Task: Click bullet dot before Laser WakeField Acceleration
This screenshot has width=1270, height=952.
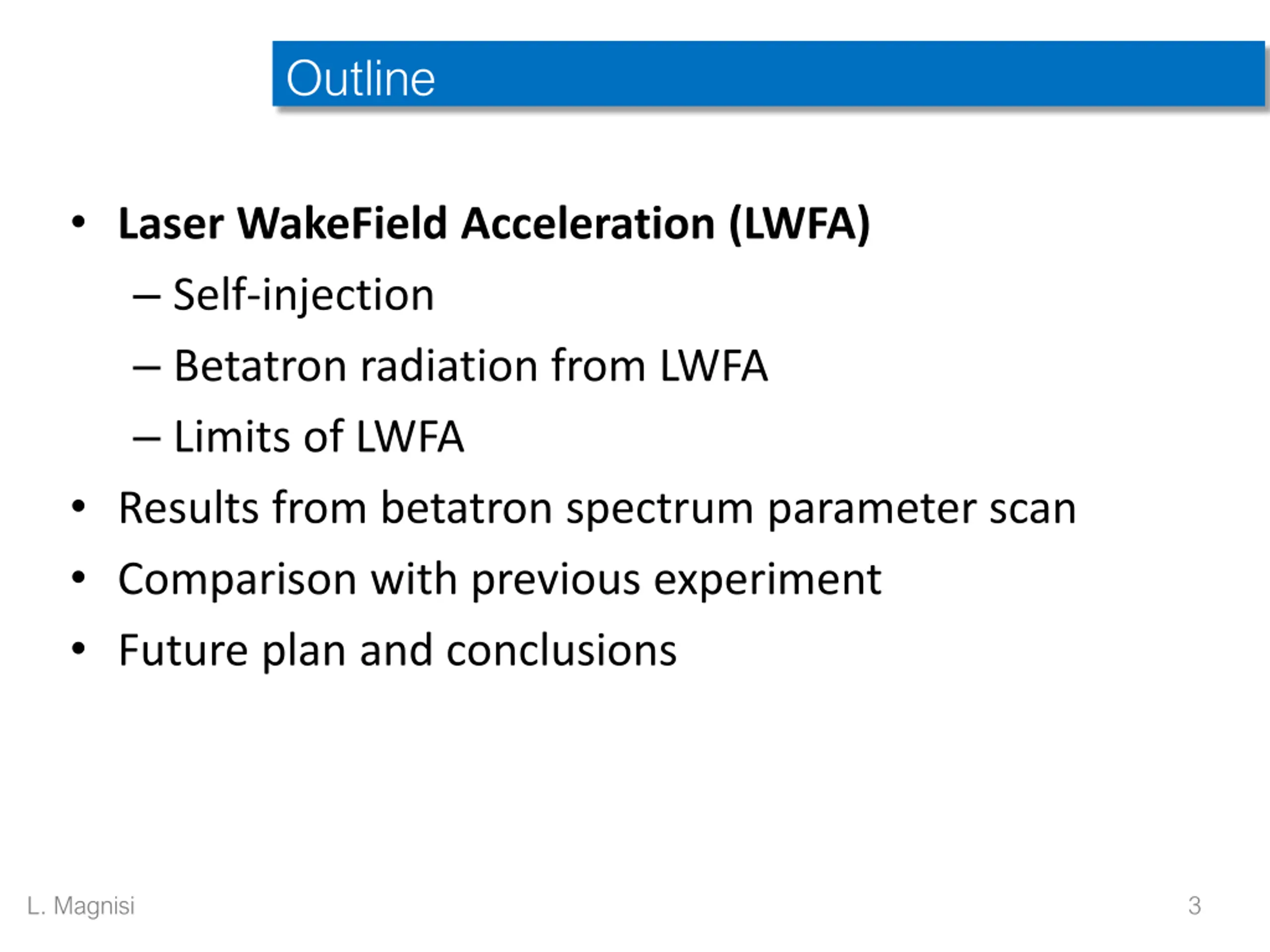Action: tap(79, 223)
